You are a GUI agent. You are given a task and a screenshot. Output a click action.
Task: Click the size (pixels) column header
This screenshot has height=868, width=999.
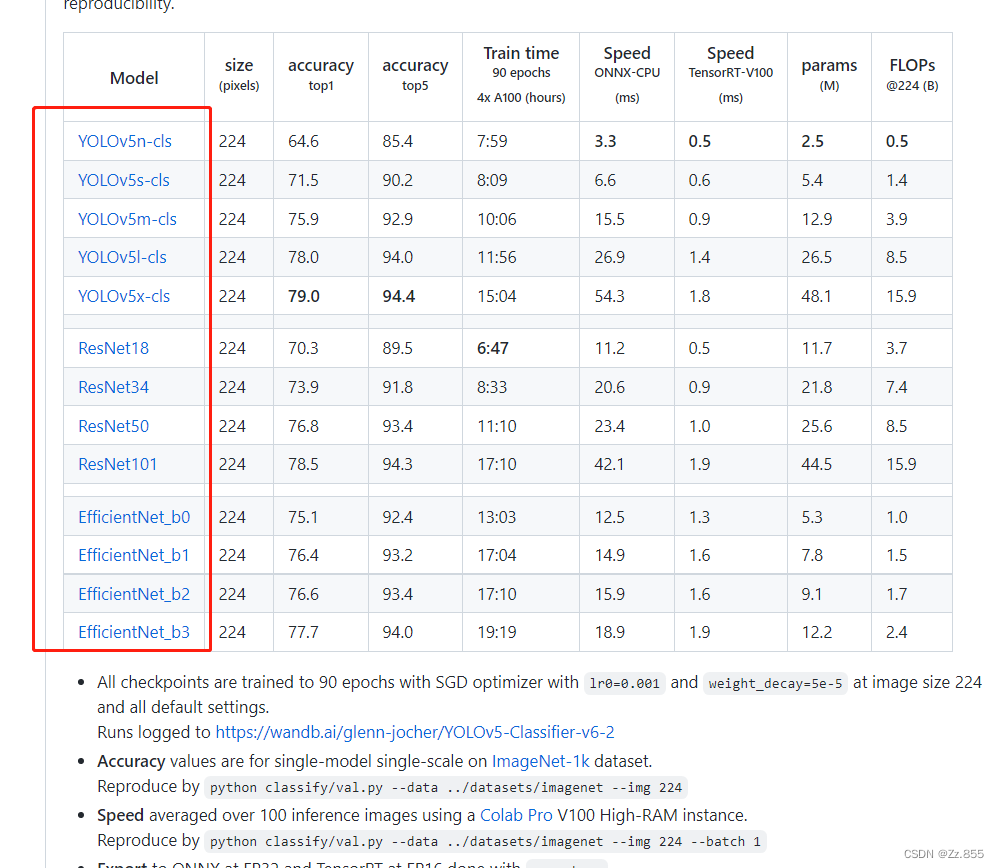pos(239,75)
